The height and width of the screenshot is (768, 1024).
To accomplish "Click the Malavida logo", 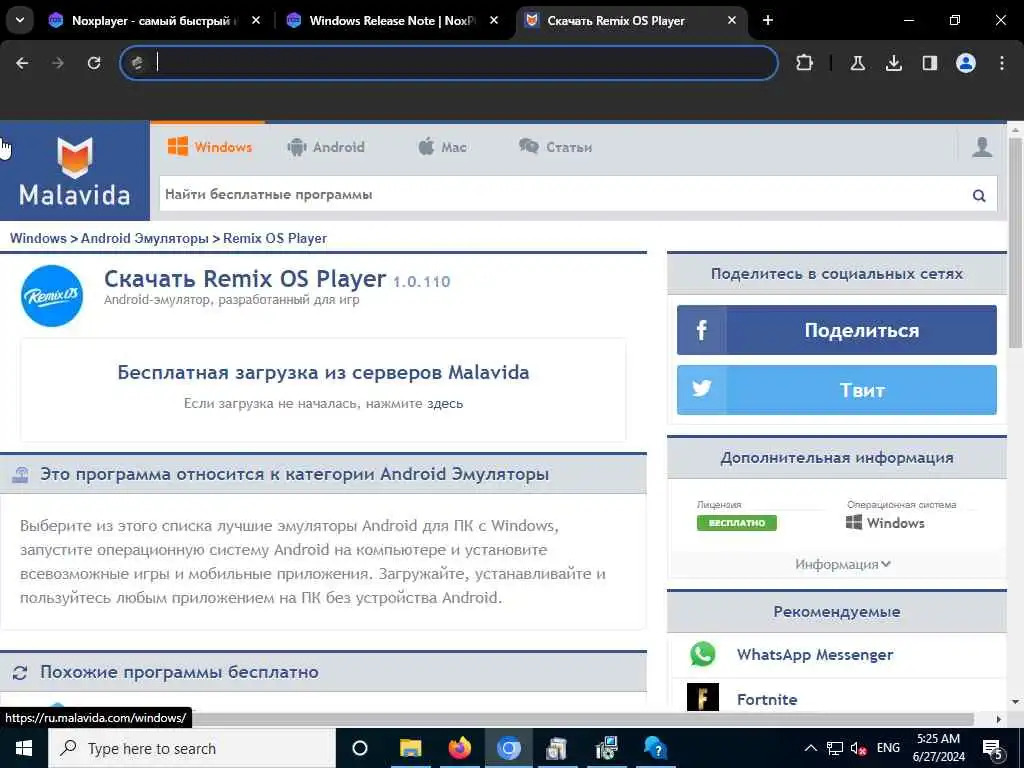I will click(x=74, y=171).
